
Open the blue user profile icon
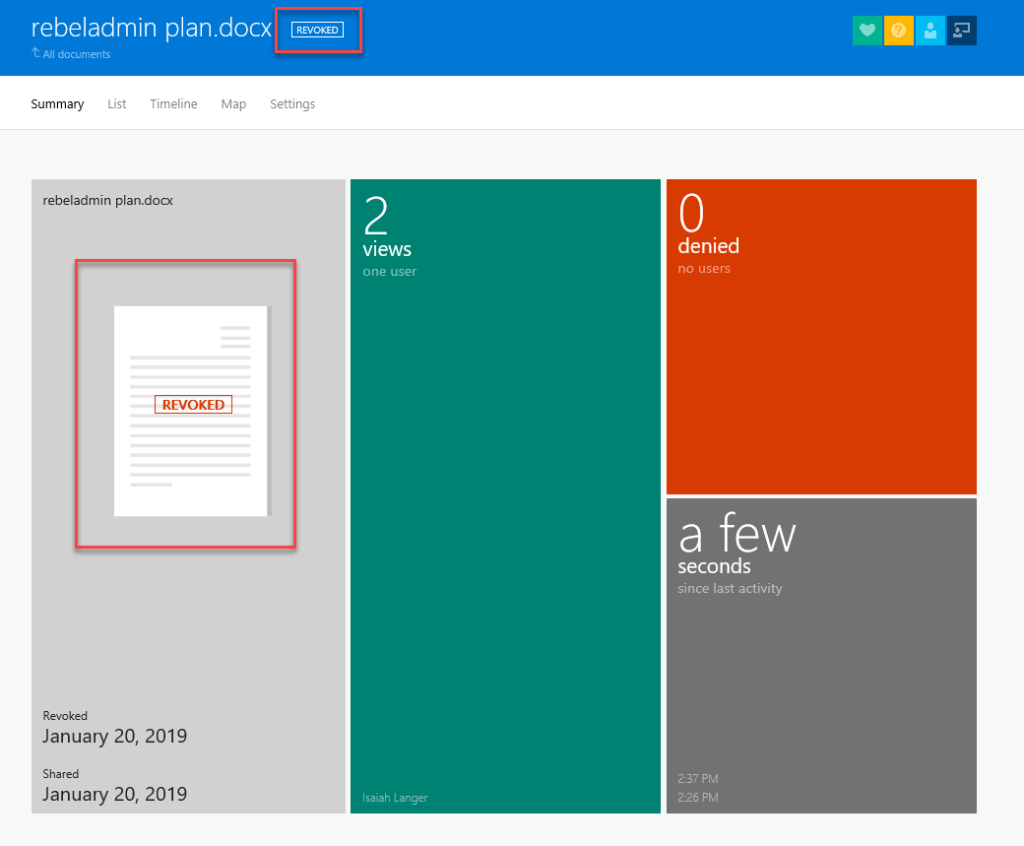pos(929,30)
